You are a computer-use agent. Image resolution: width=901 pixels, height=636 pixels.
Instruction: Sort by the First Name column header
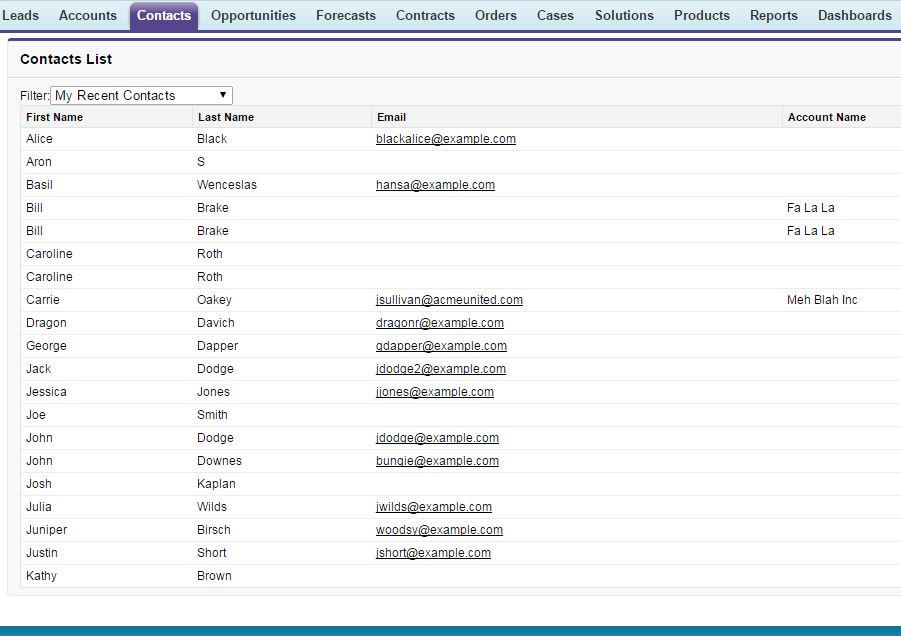tap(55, 117)
